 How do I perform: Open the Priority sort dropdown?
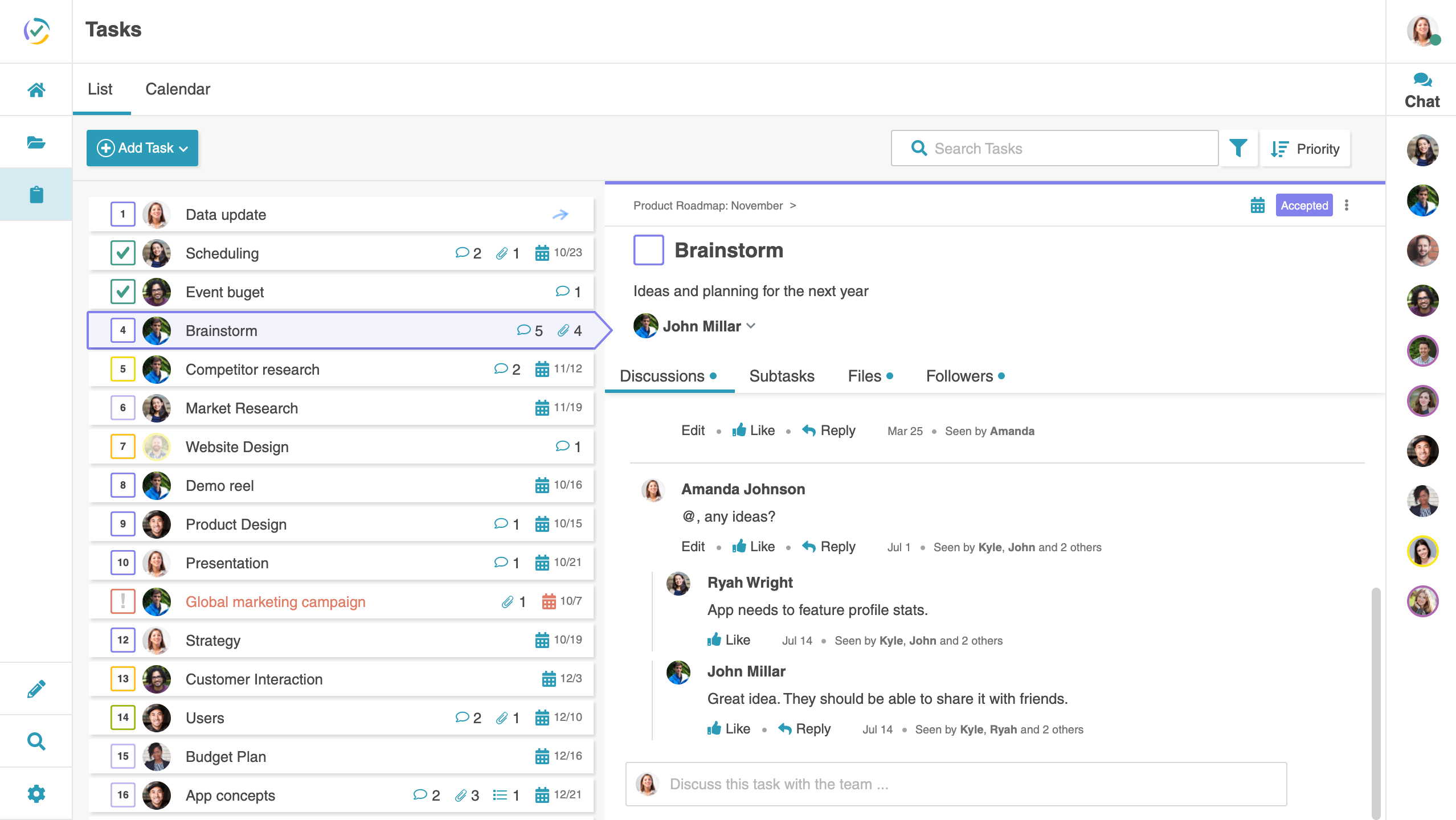[1305, 149]
